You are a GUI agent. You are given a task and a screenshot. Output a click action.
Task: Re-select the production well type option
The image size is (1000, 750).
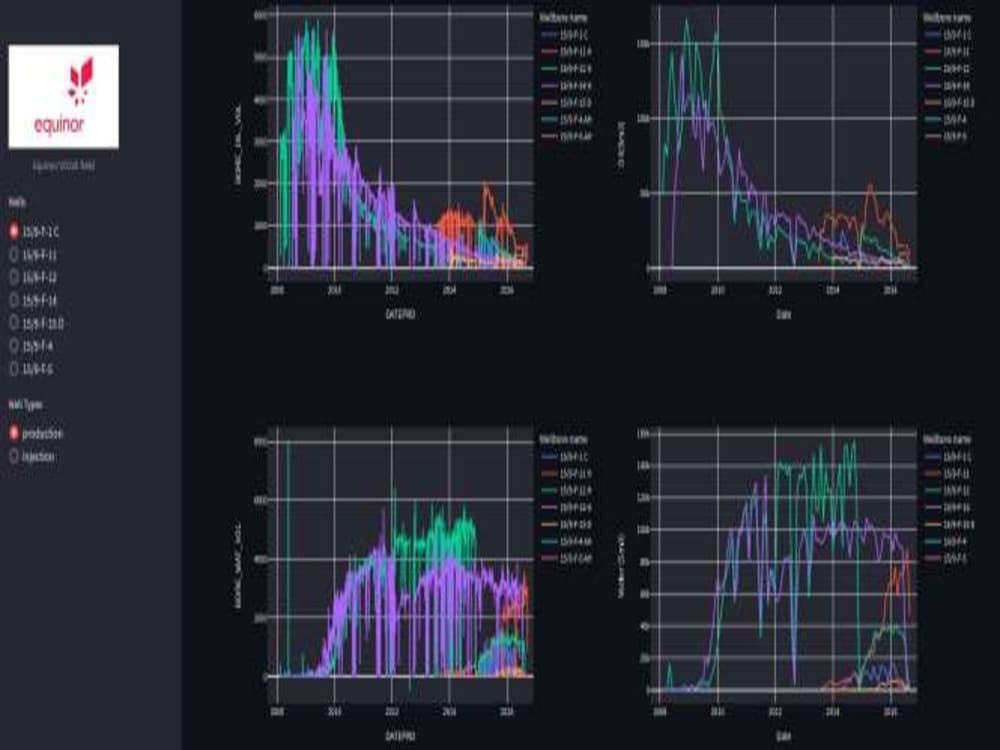13,432
